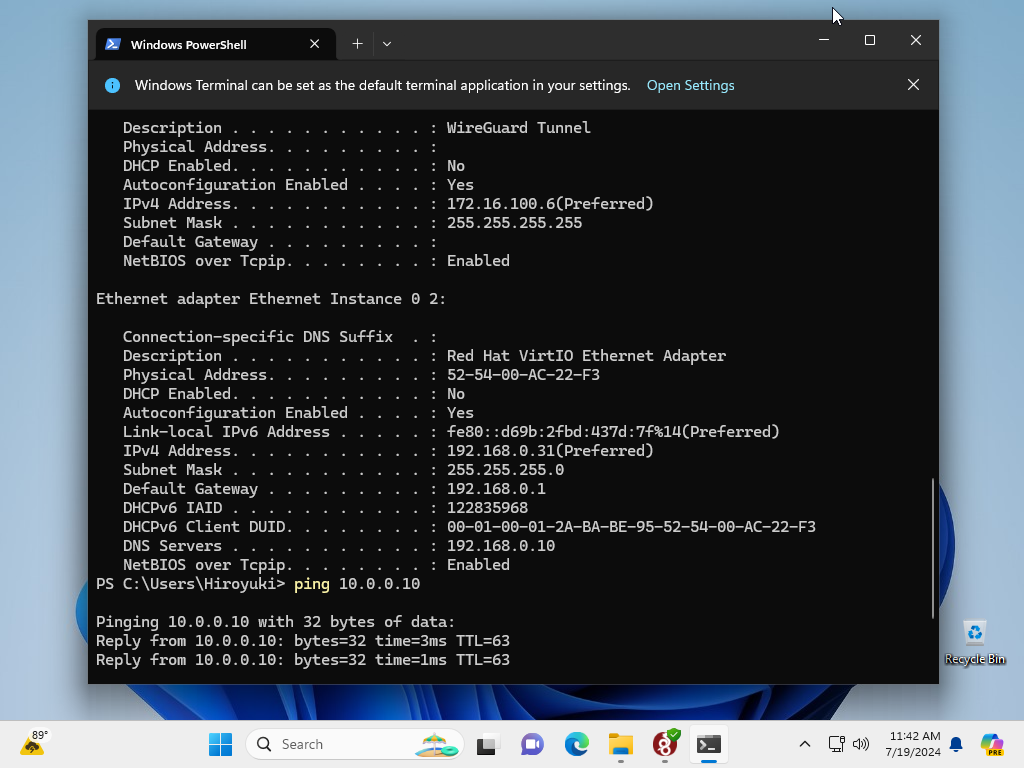Select the Recycle Bin desktop icon
This screenshot has height=768, width=1024.
(974, 643)
